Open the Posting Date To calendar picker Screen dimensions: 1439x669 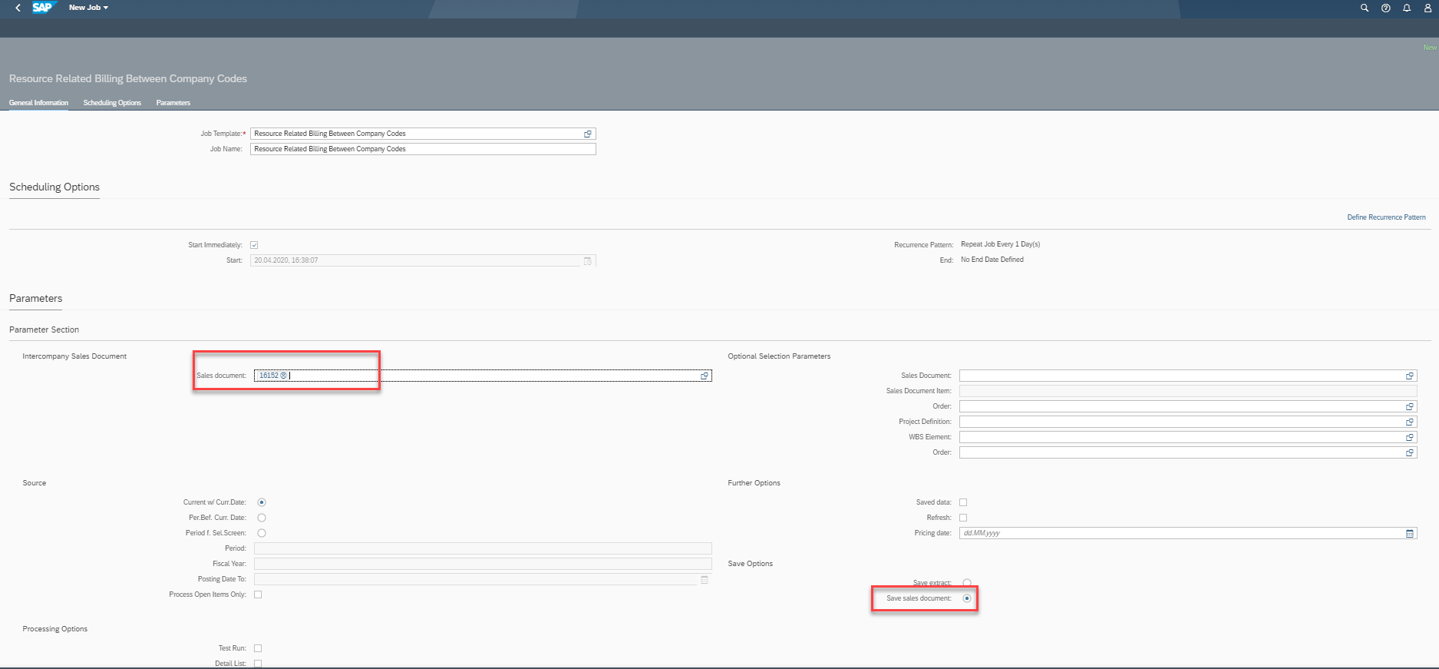703,578
